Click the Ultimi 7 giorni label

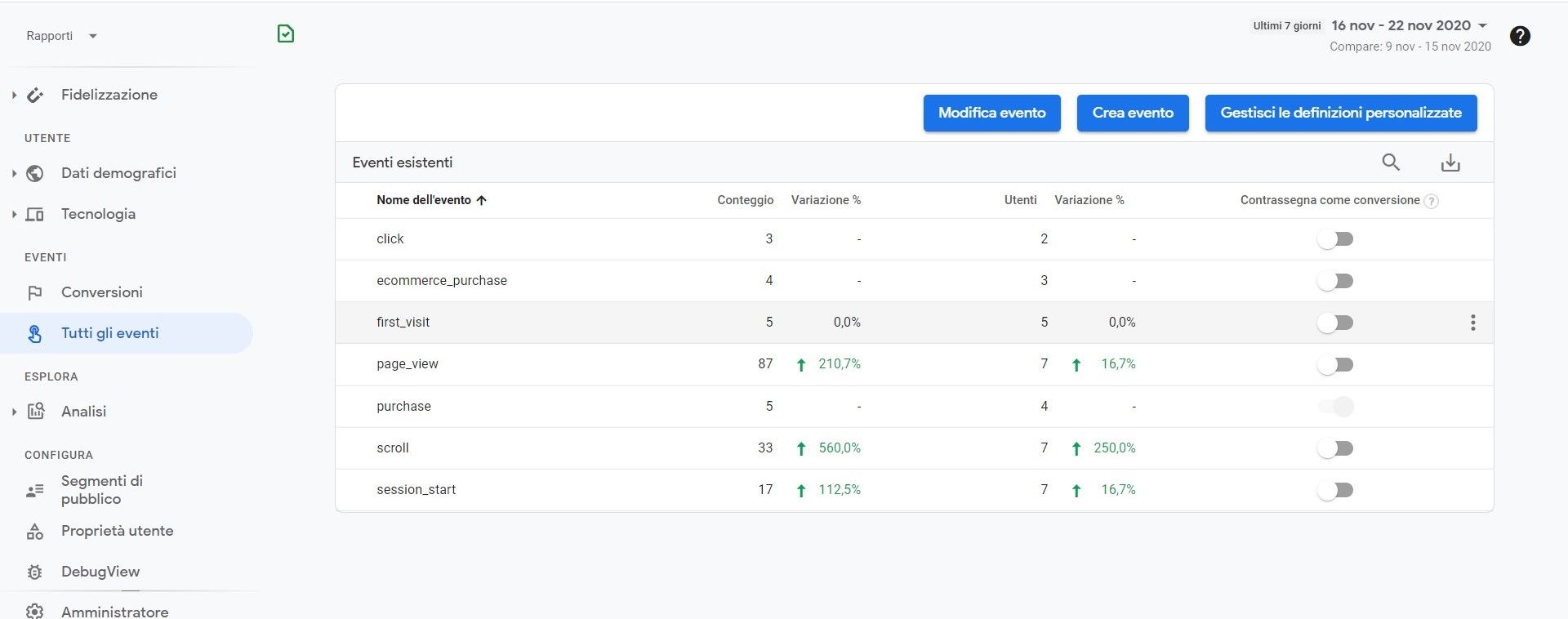(1287, 26)
